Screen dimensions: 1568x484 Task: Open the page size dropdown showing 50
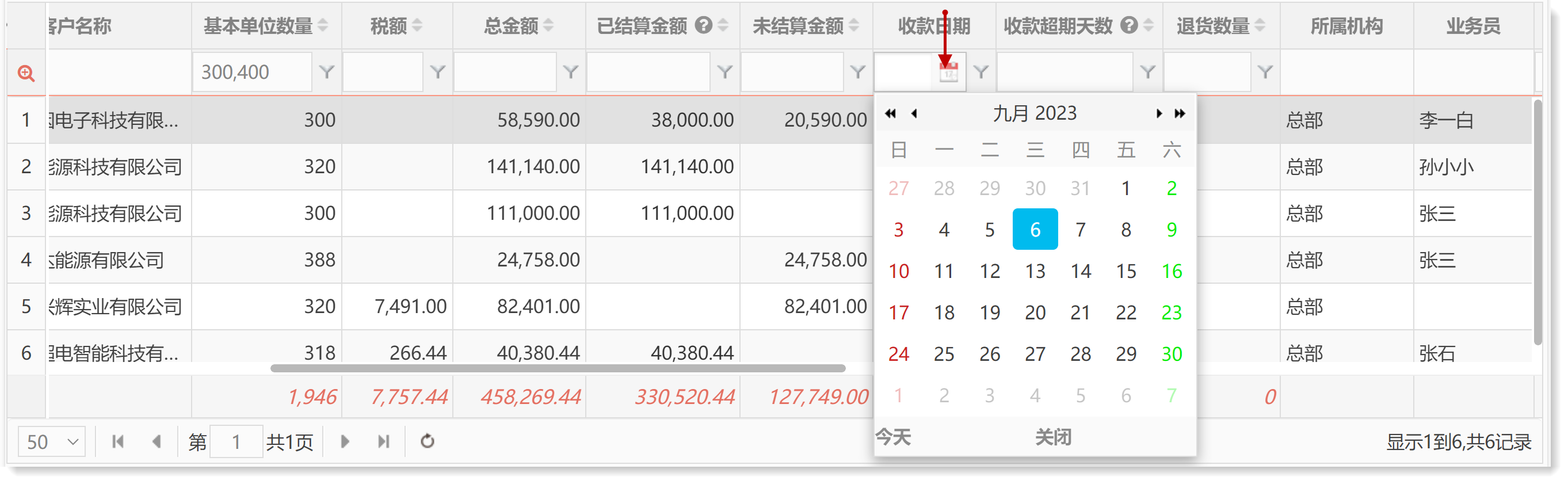point(52,441)
